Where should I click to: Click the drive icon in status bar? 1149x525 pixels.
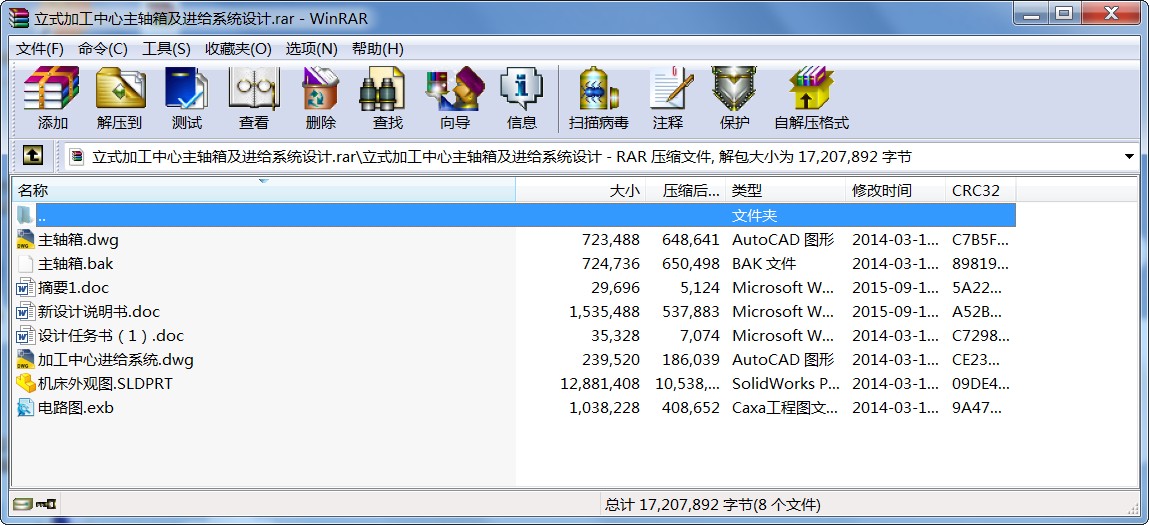(x=23, y=504)
